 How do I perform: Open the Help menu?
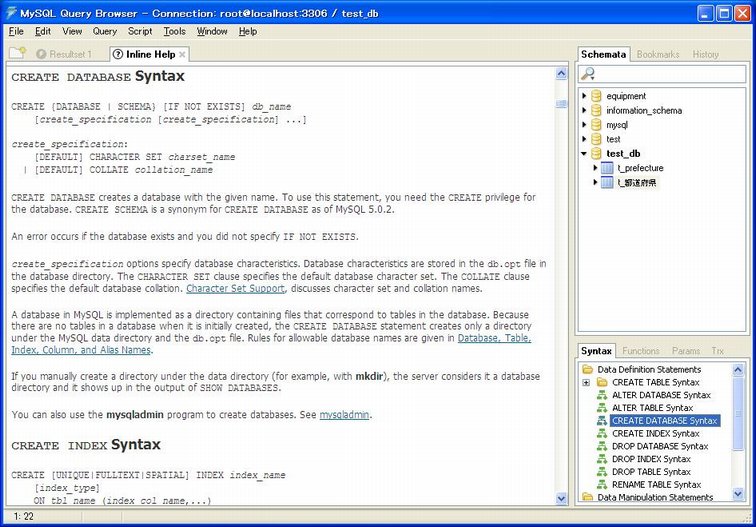(x=247, y=31)
